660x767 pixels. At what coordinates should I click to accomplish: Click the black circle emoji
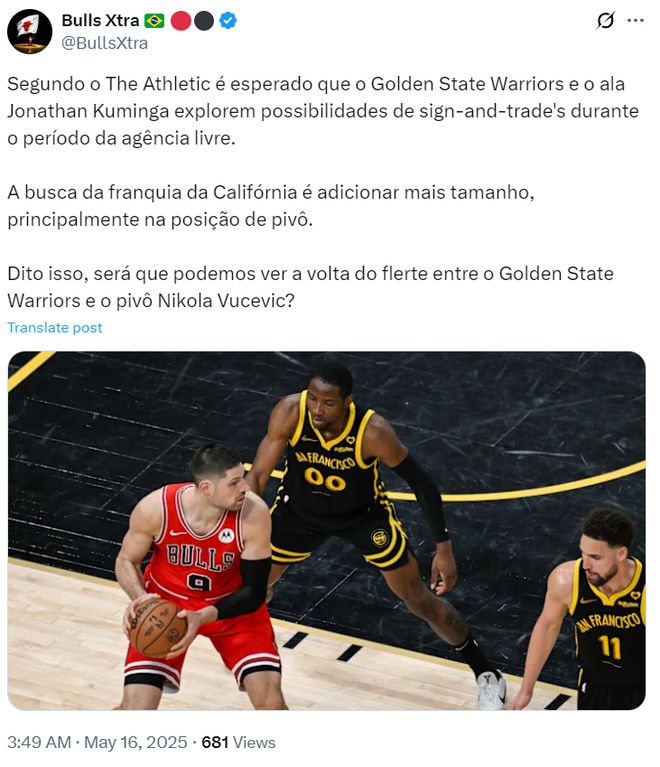click(x=204, y=21)
